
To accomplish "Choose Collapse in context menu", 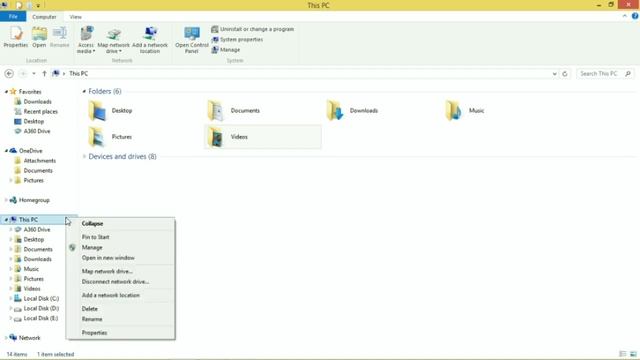I will click(x=121, y=224).
